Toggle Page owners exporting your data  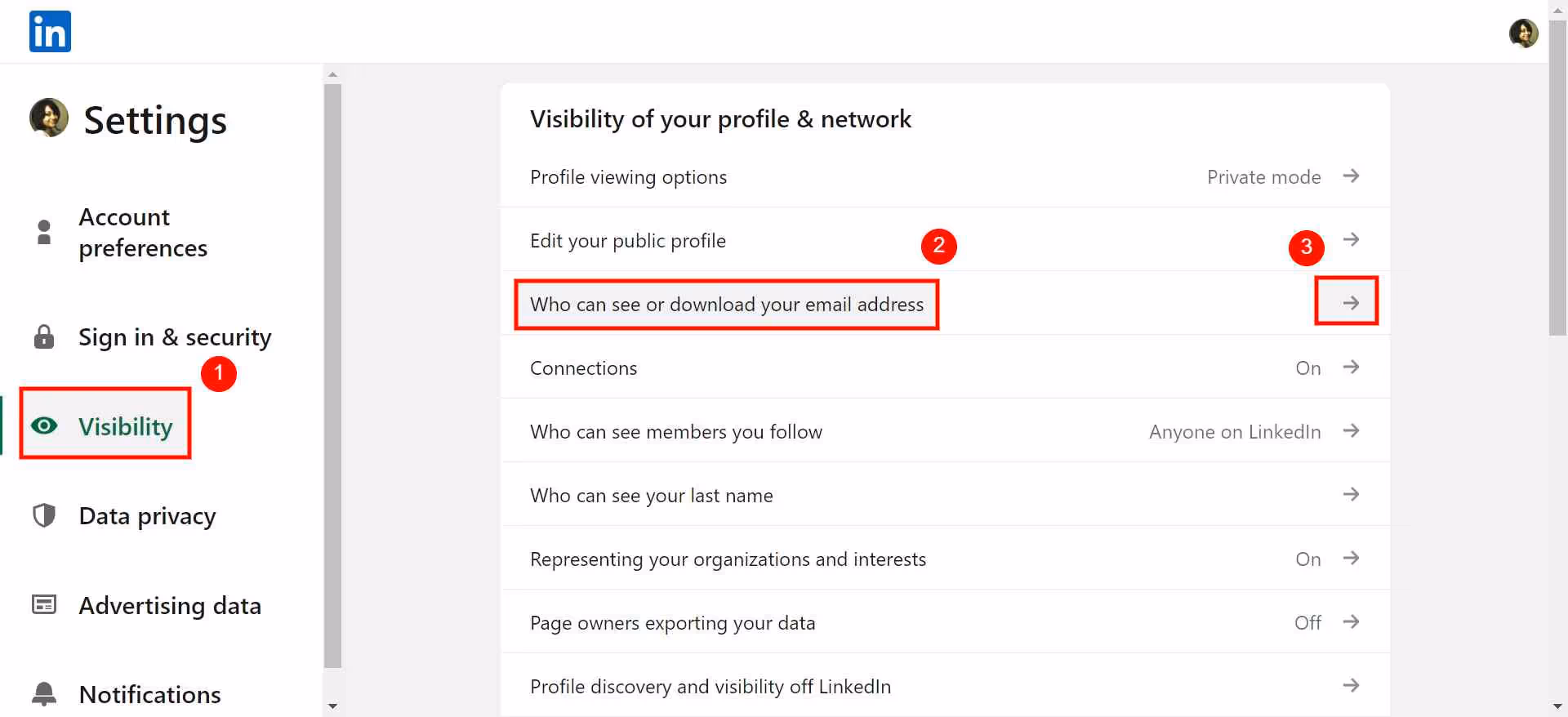coord(1352,621)
